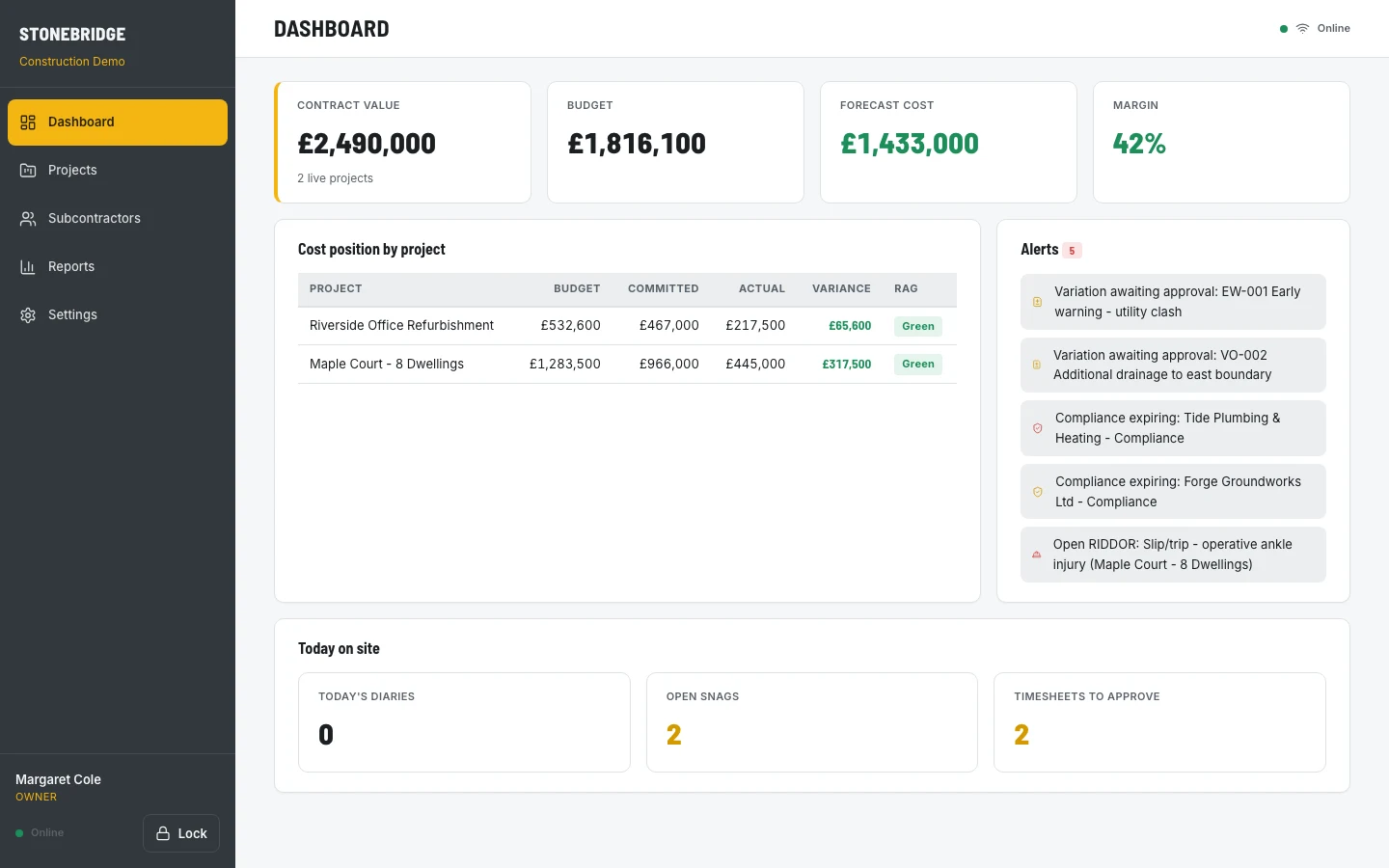Click variance value £65,600
1389x868 pixels.
[850, 326]
